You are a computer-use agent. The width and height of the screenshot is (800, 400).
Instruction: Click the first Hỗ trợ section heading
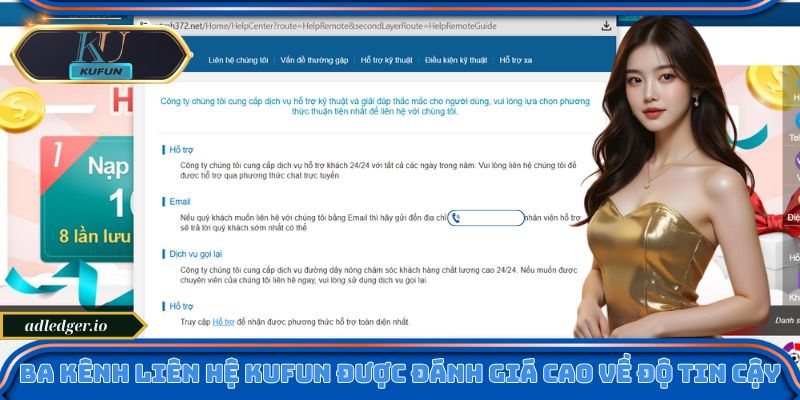181,149
